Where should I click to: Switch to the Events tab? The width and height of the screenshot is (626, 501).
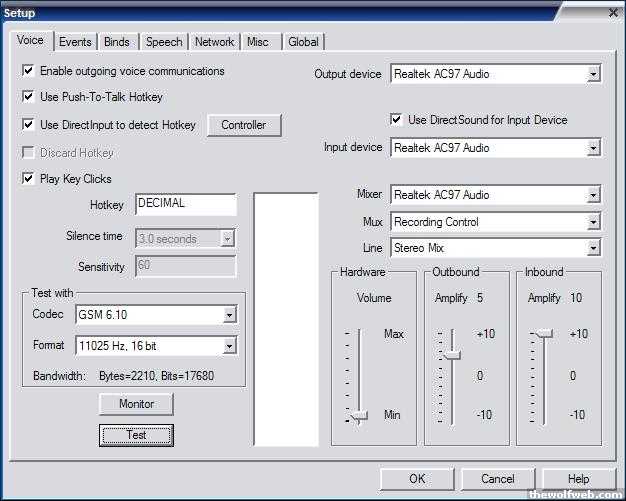pos(75,42)
